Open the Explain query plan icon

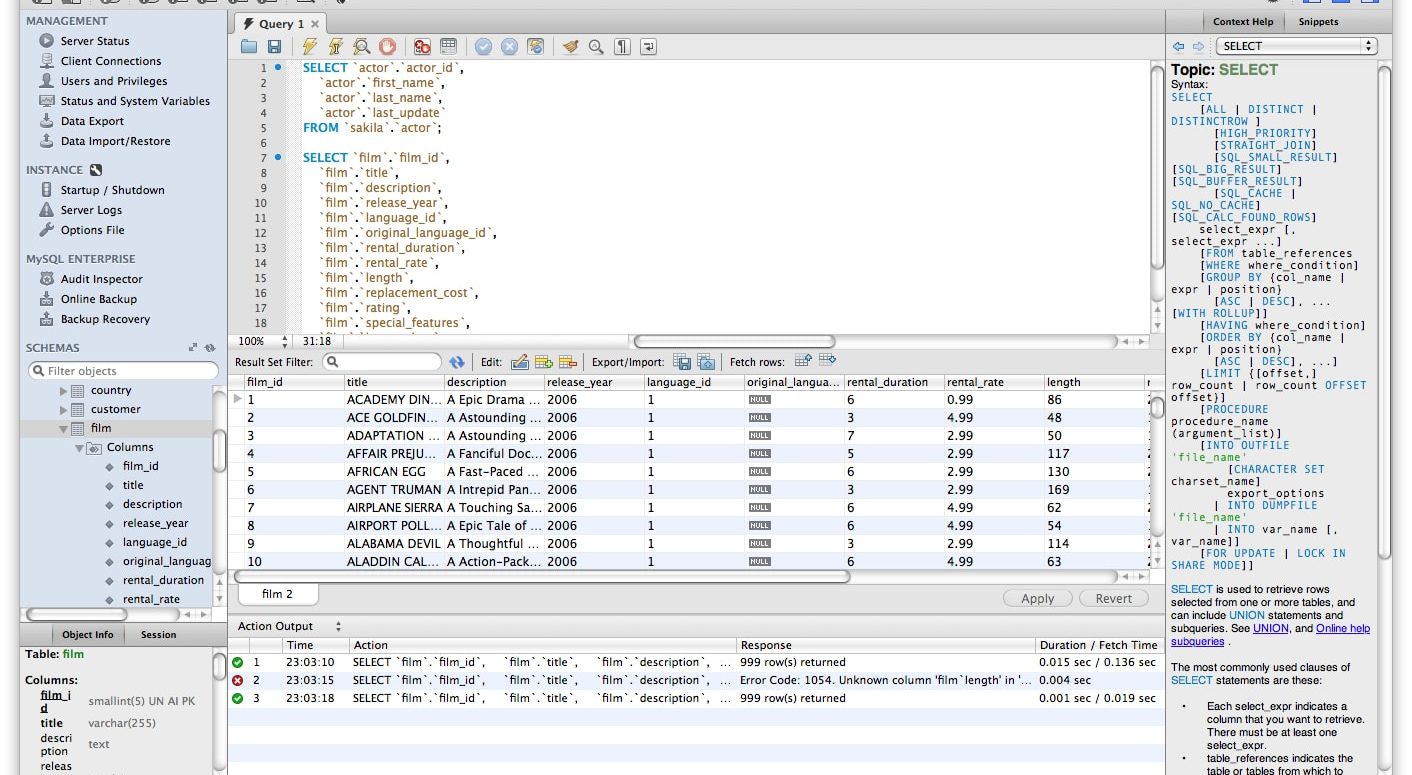coord(361,46)
